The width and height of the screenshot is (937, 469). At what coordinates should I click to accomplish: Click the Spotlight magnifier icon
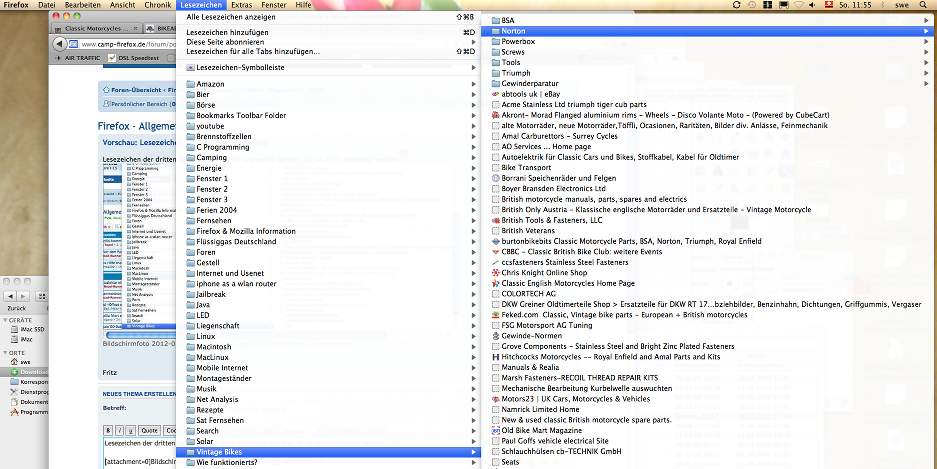click(x=926, y=5)
